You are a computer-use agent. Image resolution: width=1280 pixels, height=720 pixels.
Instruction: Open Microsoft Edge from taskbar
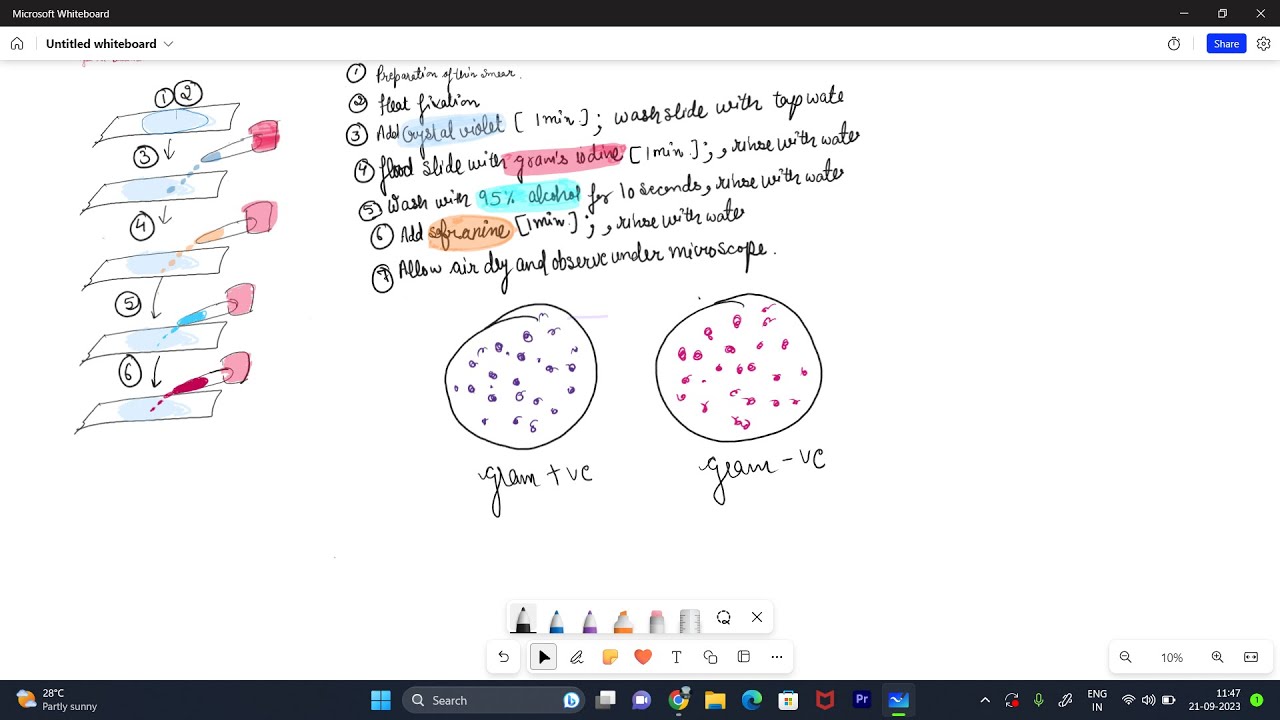(x=752, y=700)
